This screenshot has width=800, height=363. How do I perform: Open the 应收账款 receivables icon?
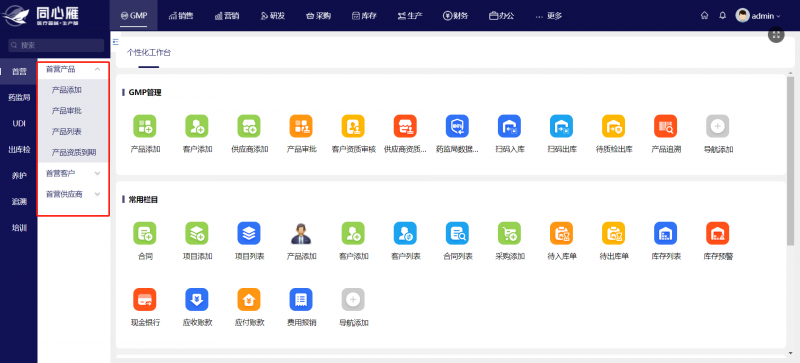click(x=196, y=300)
